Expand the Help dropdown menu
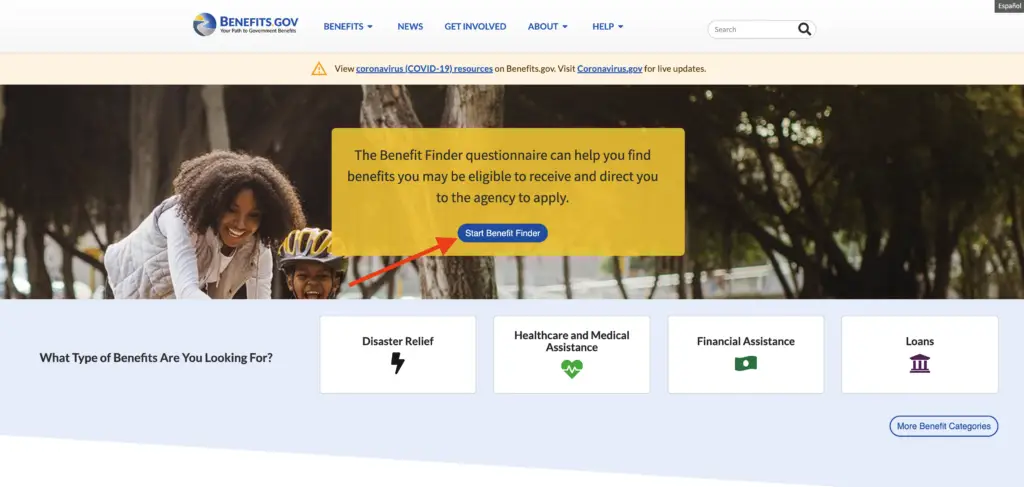Viewport: 1024px width, 487px height. pyautogui.click(x=608, y=27)
